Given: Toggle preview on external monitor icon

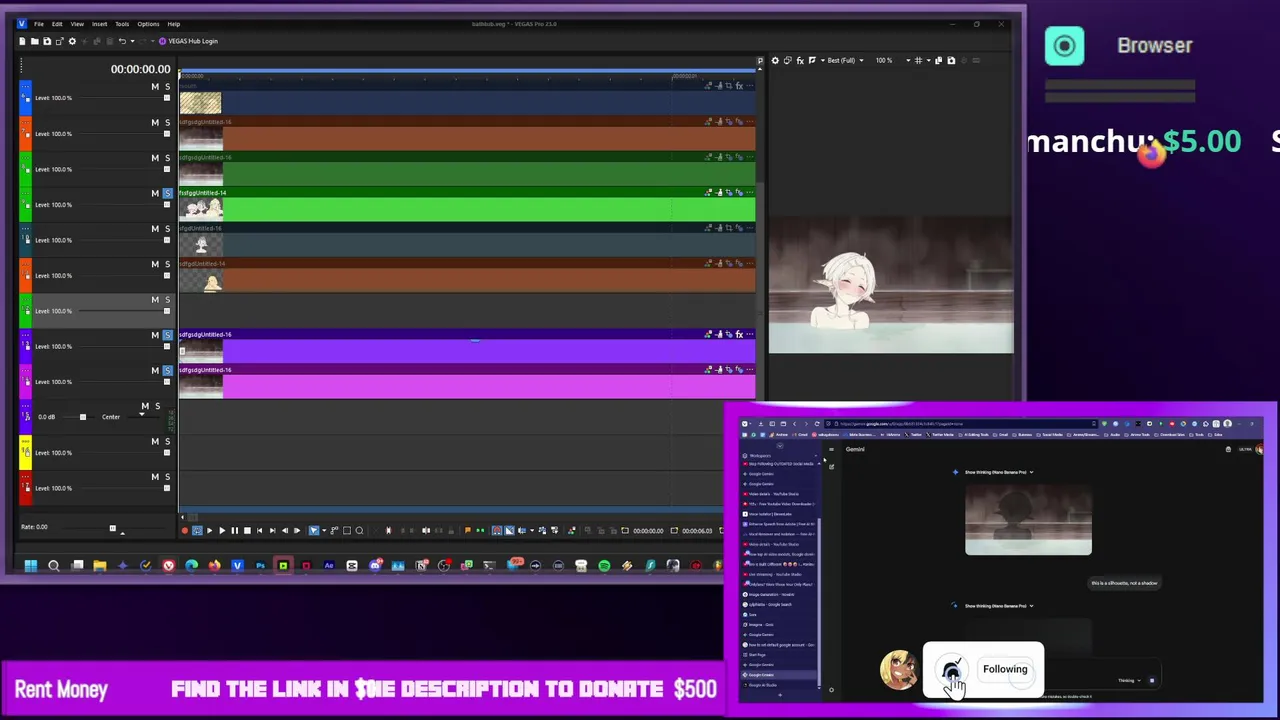Looking at the screenshot, I should (787, 61).
